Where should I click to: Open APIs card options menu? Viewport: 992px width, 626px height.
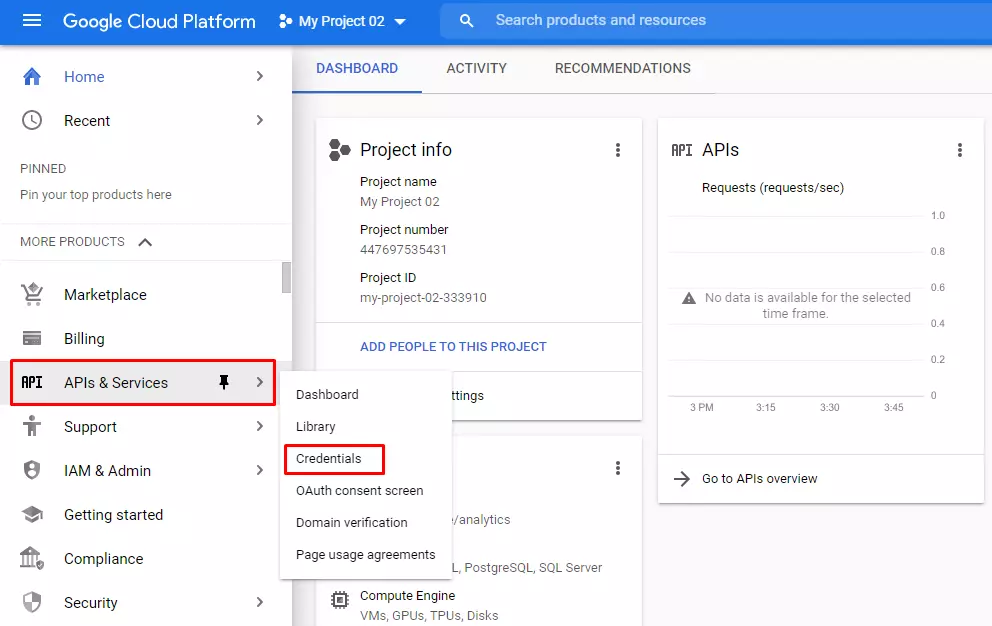[x=960, y=150]
